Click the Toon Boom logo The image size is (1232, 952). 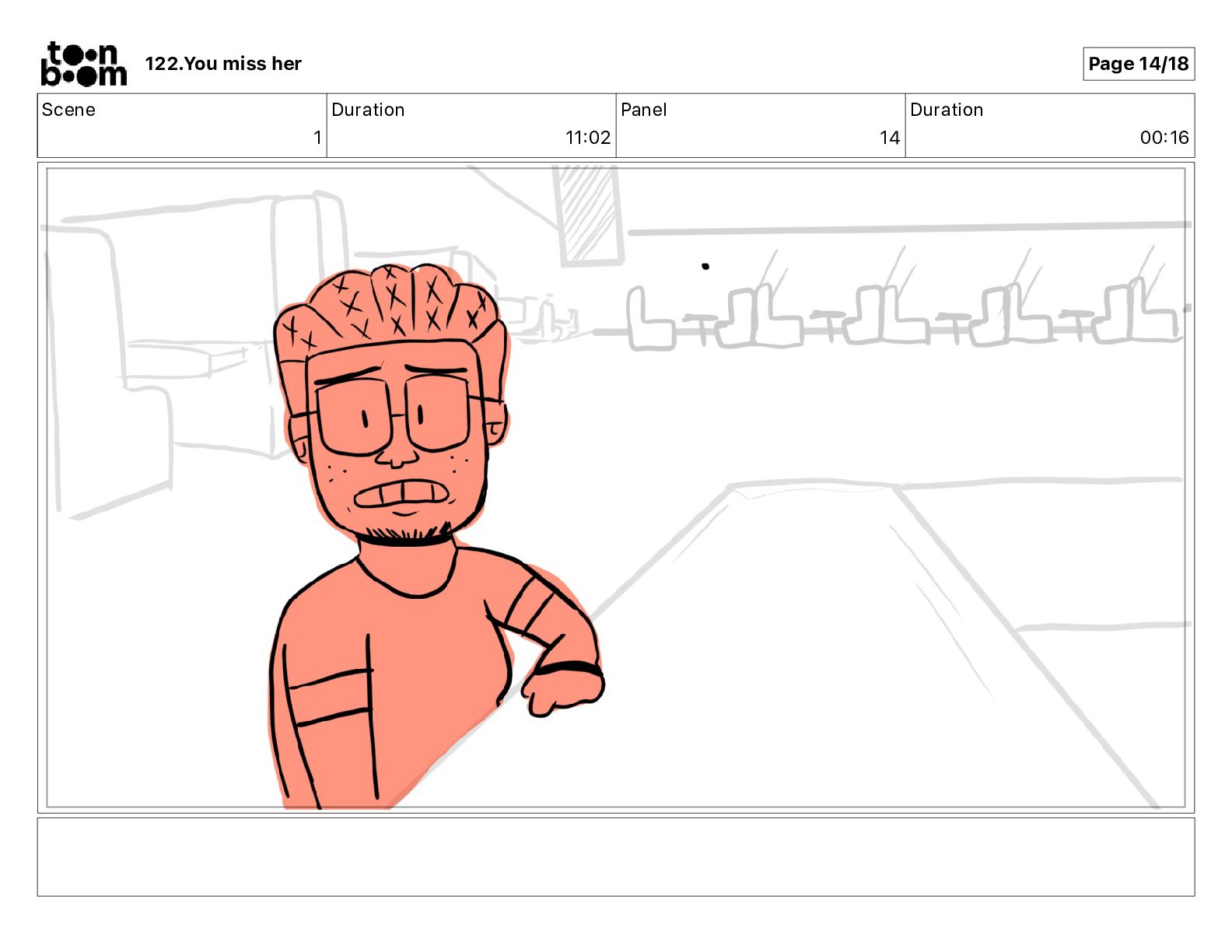pos(83,63)
